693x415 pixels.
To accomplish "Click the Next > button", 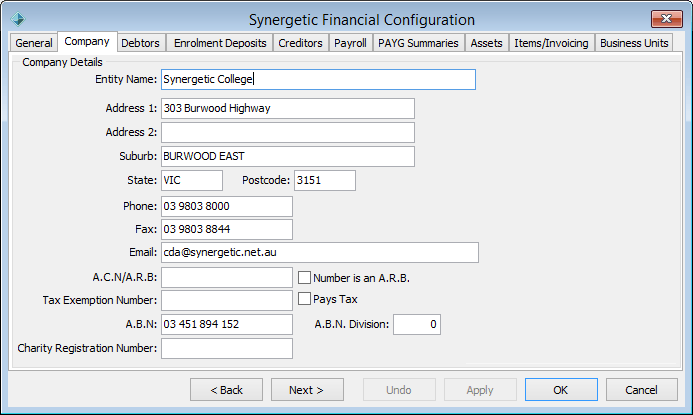I will 307,390.
